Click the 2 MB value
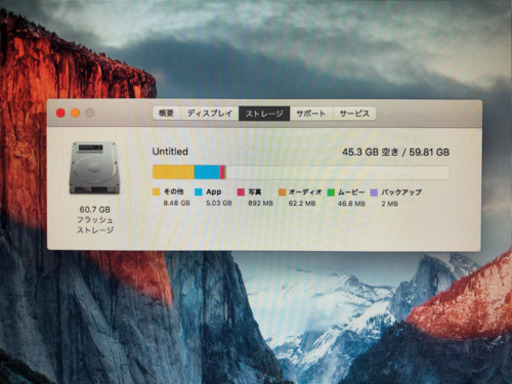 tap(390, 203)
